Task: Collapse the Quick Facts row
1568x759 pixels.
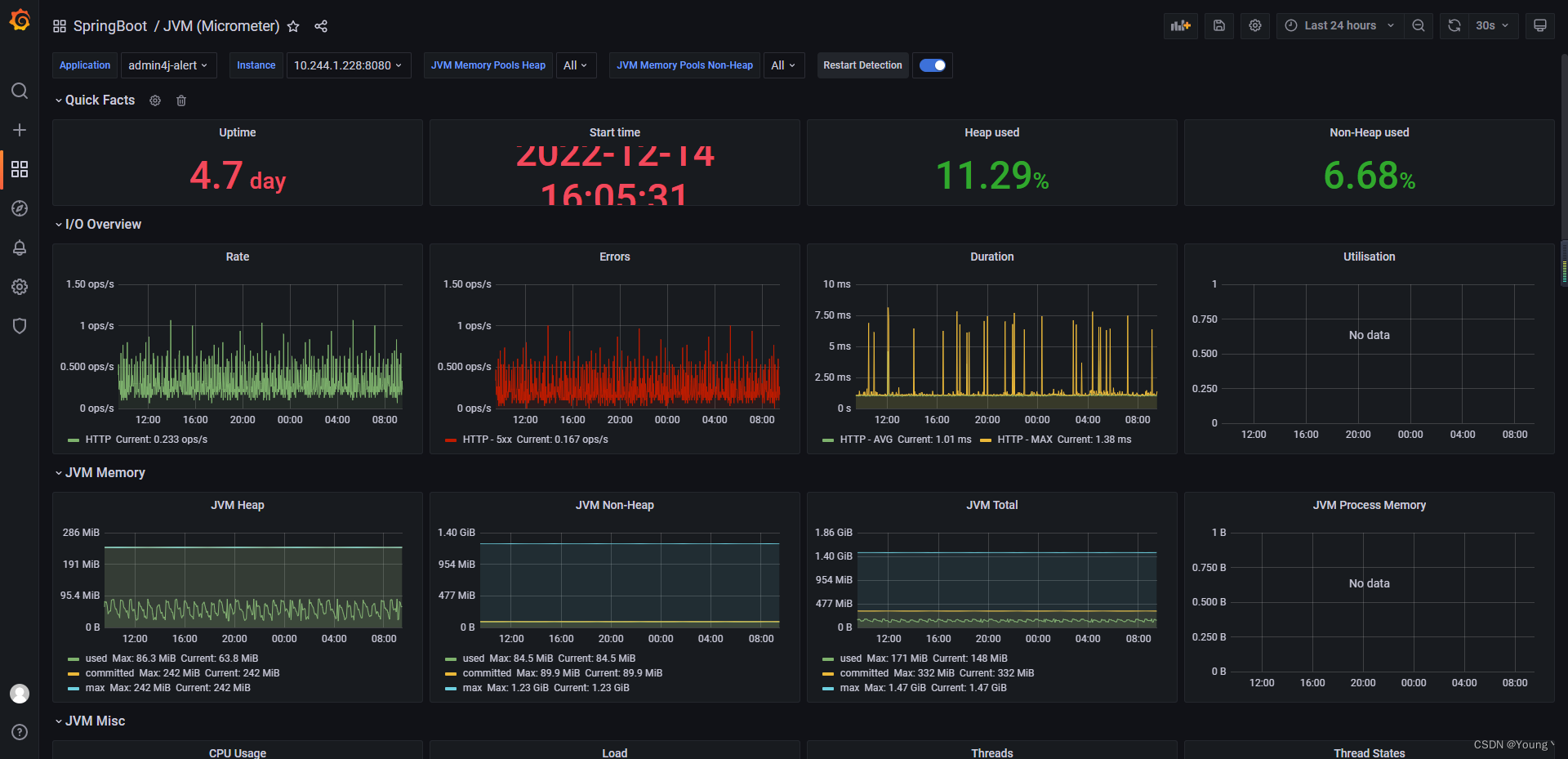Action: 95,100
